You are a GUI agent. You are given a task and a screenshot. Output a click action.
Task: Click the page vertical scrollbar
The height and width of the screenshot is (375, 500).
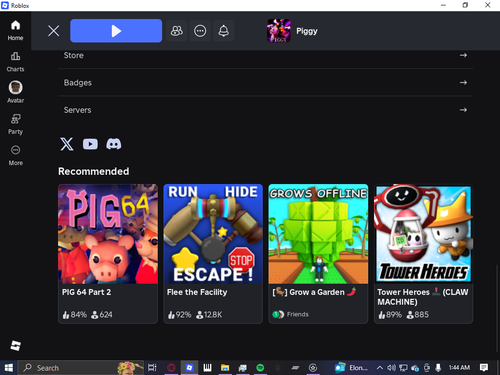(497, 308)
